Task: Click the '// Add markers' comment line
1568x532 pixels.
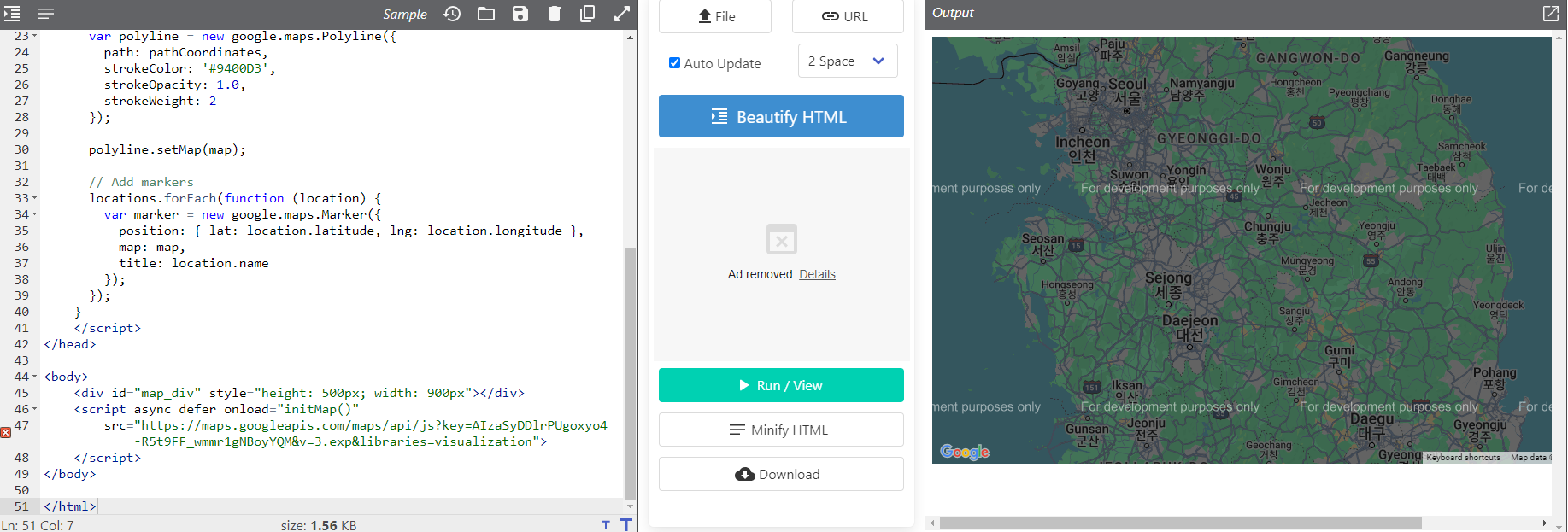Action: 141,182
